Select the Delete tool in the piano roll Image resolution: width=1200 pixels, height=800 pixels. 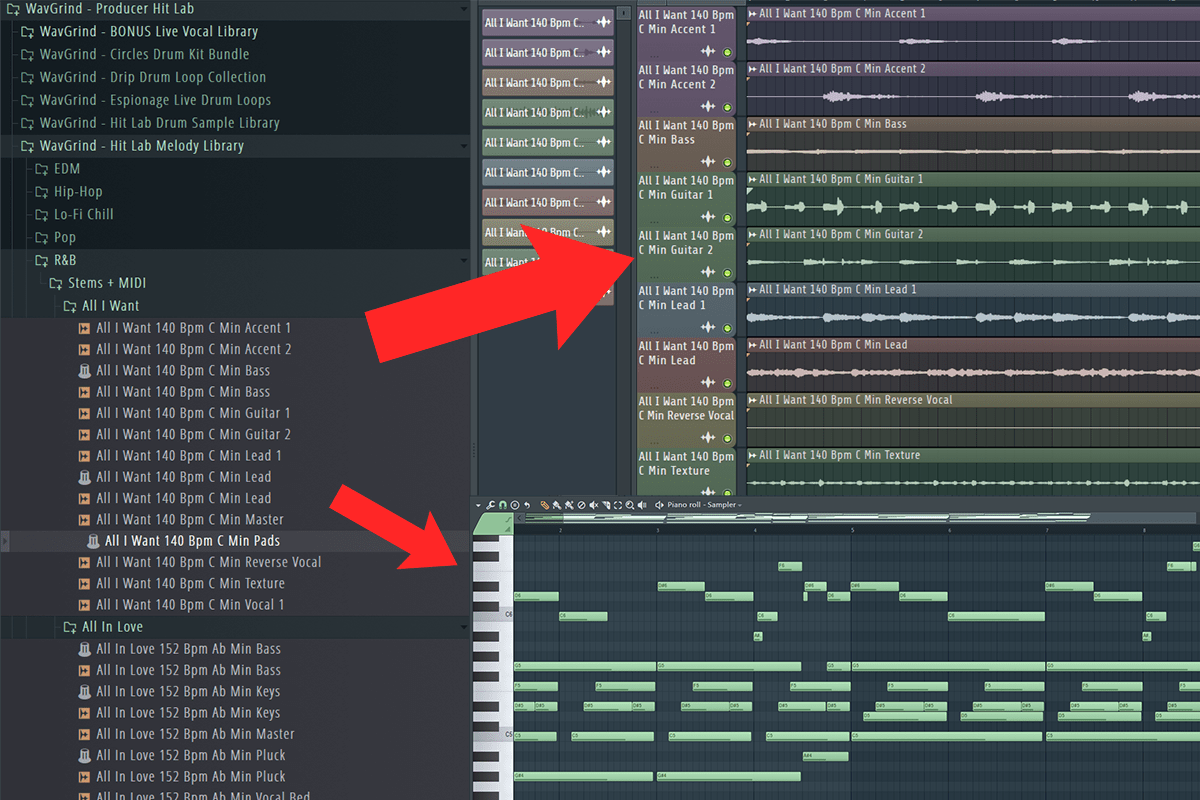pyautogui.click(x=581, y=505)
